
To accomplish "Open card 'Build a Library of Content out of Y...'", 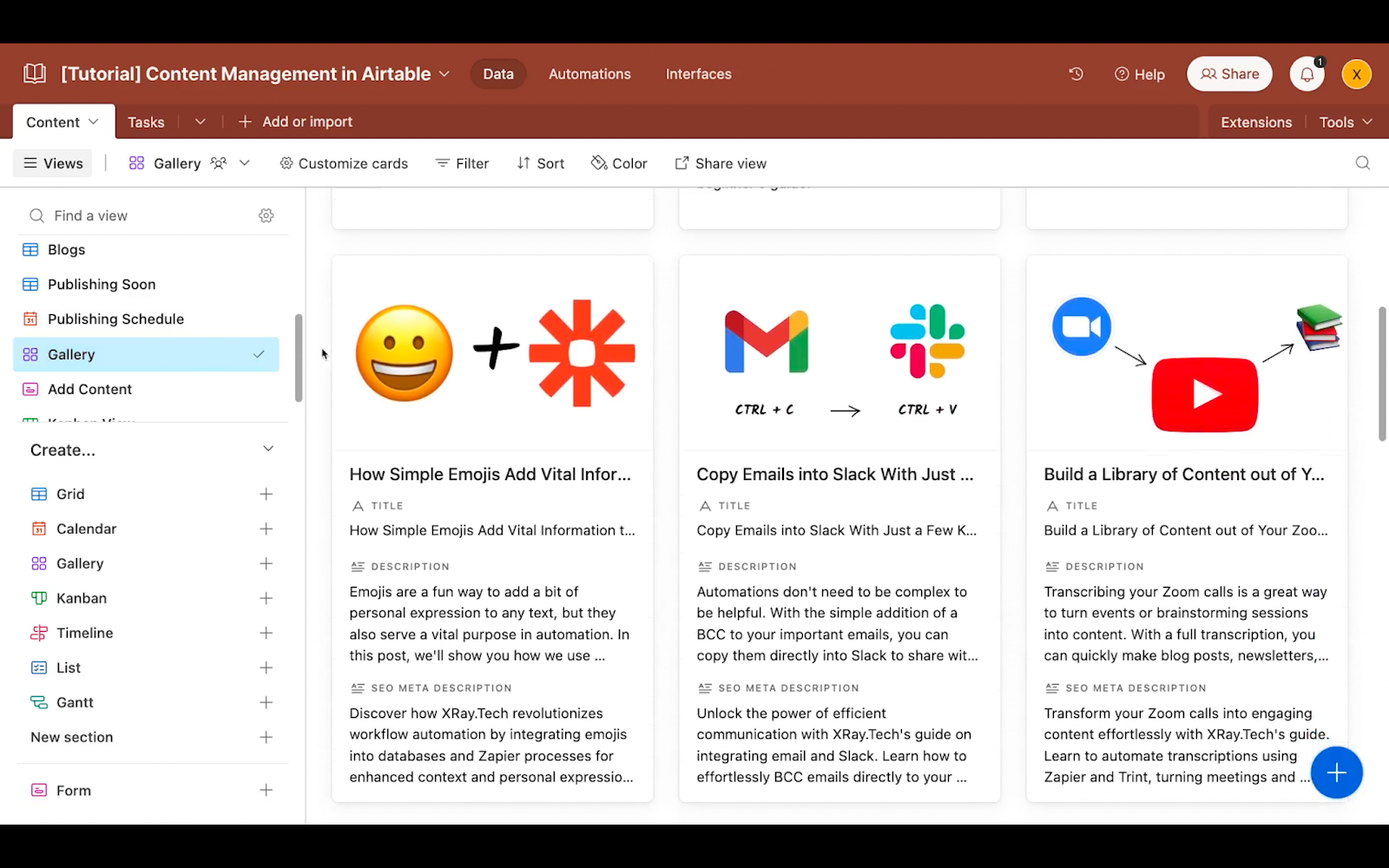I will click(1184, 474).
